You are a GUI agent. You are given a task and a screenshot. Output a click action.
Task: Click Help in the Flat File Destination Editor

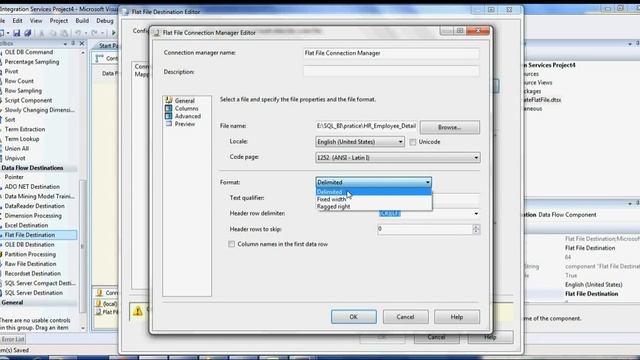pyautogui.click(x=490, y=337)
